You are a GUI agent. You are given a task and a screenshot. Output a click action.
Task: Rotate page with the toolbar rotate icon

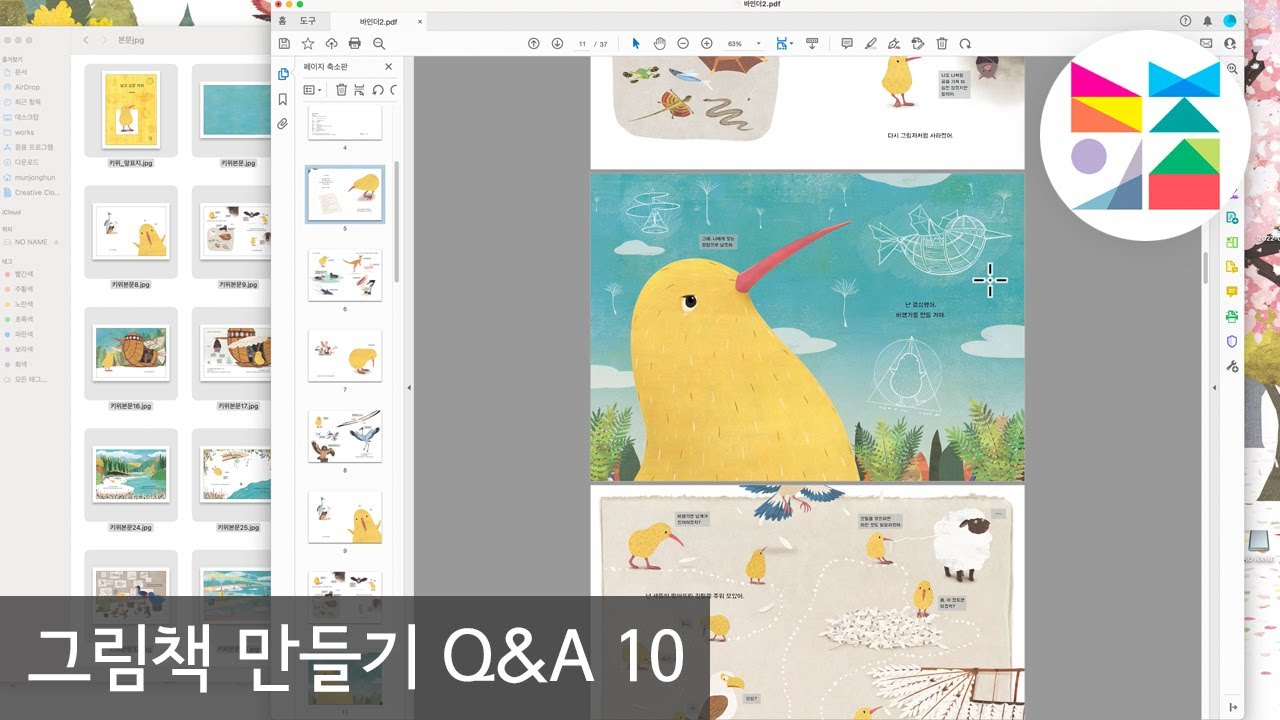pos(965,44)
